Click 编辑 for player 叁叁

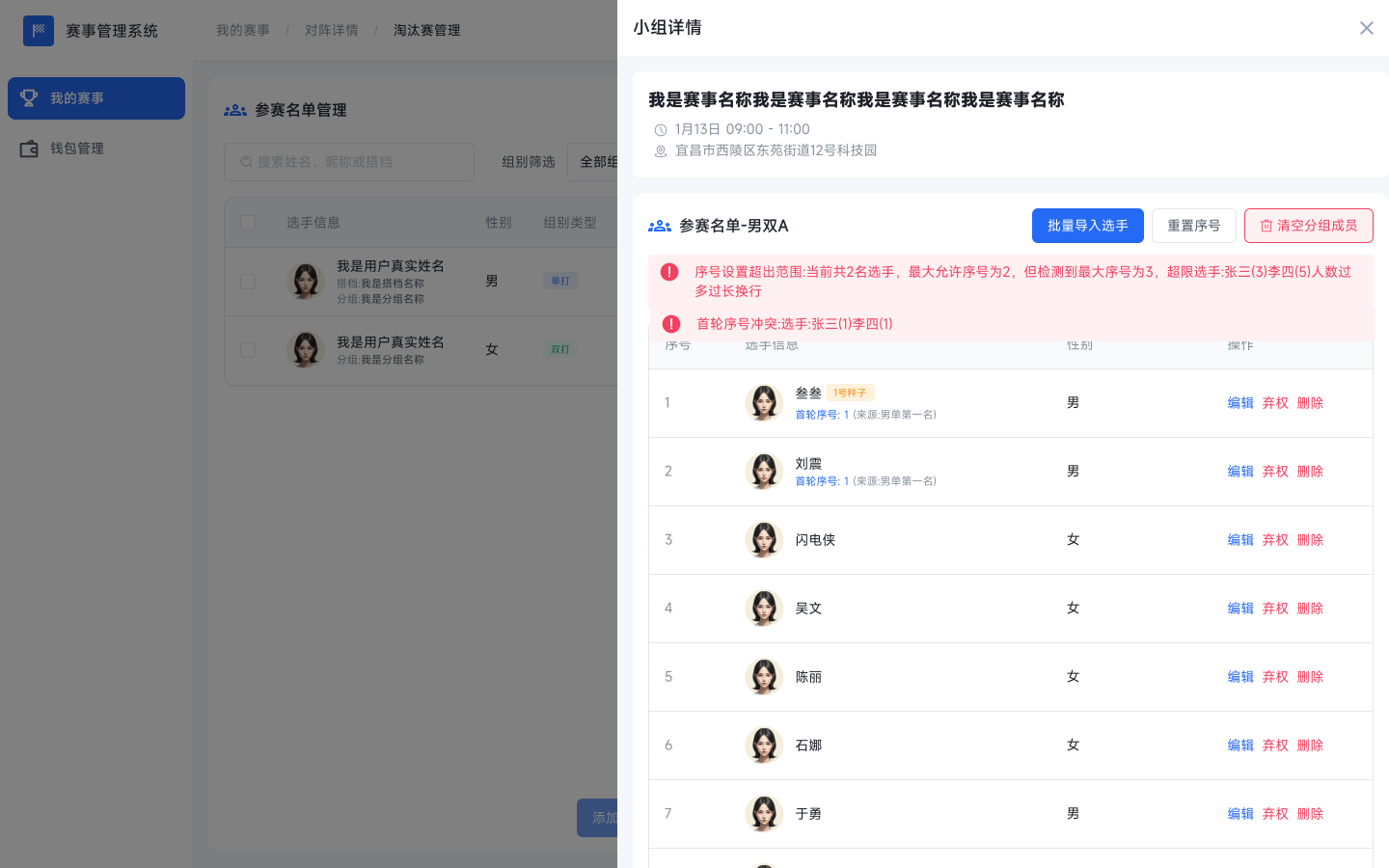coord(1240,403)
